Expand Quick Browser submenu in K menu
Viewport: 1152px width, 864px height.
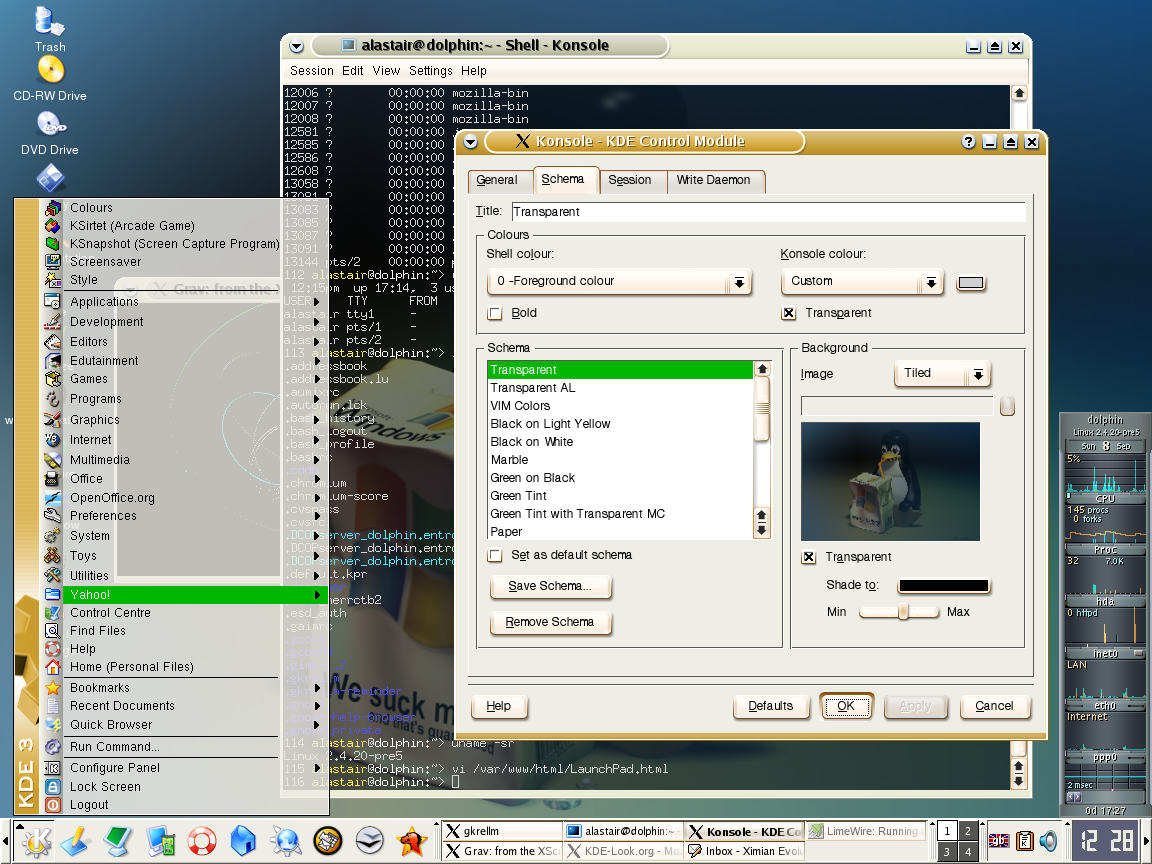coord(184,725)
